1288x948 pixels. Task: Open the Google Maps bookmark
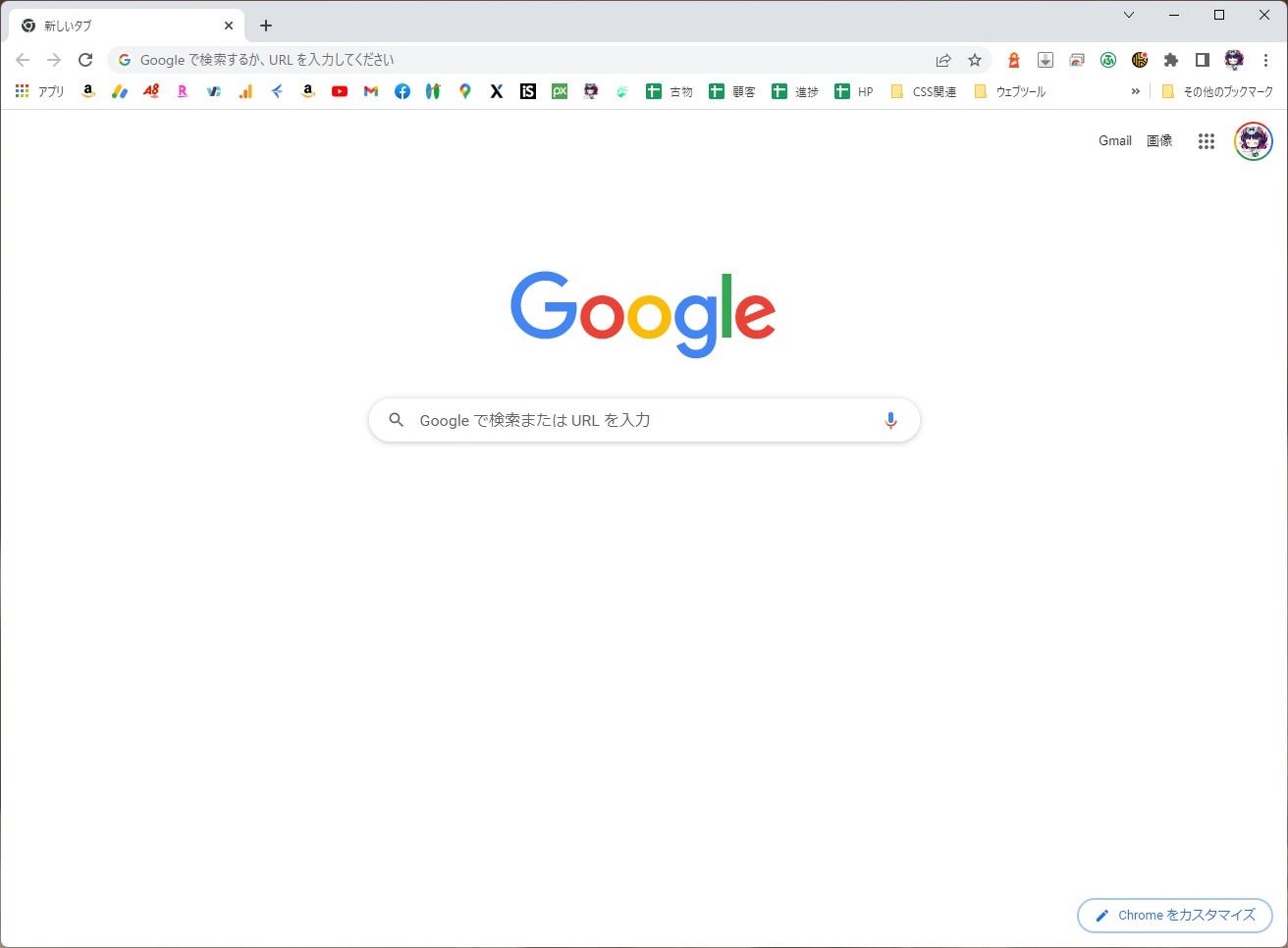click(x=465, y=91)
